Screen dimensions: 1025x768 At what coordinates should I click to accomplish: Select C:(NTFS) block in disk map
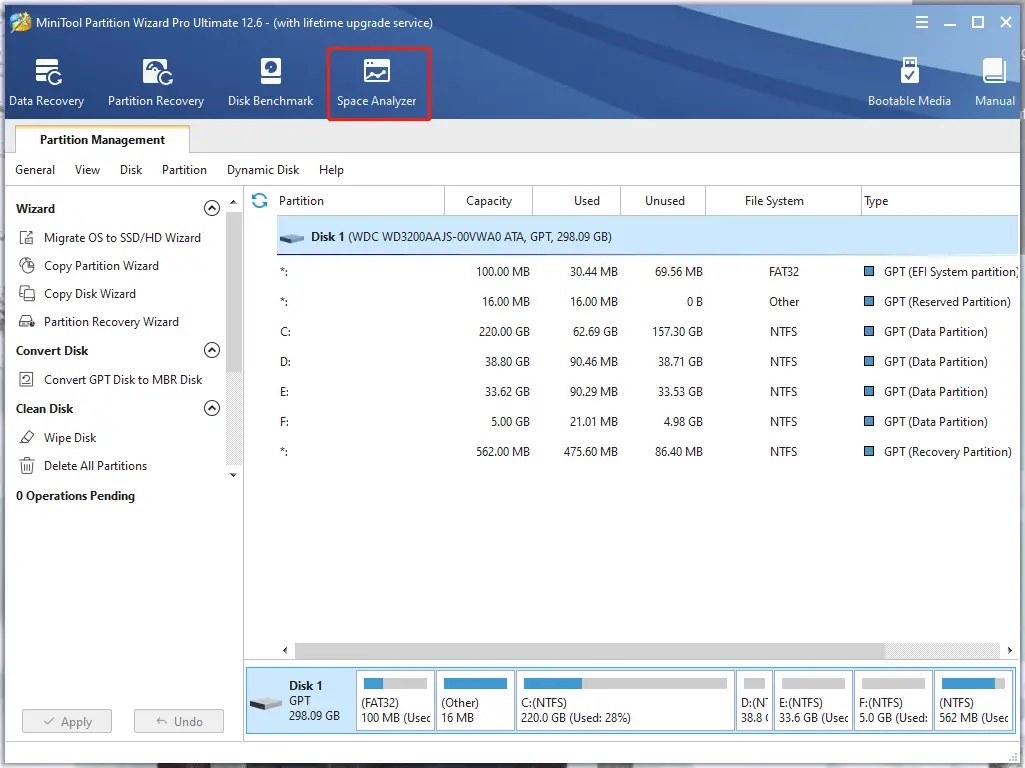click(626, 701)
